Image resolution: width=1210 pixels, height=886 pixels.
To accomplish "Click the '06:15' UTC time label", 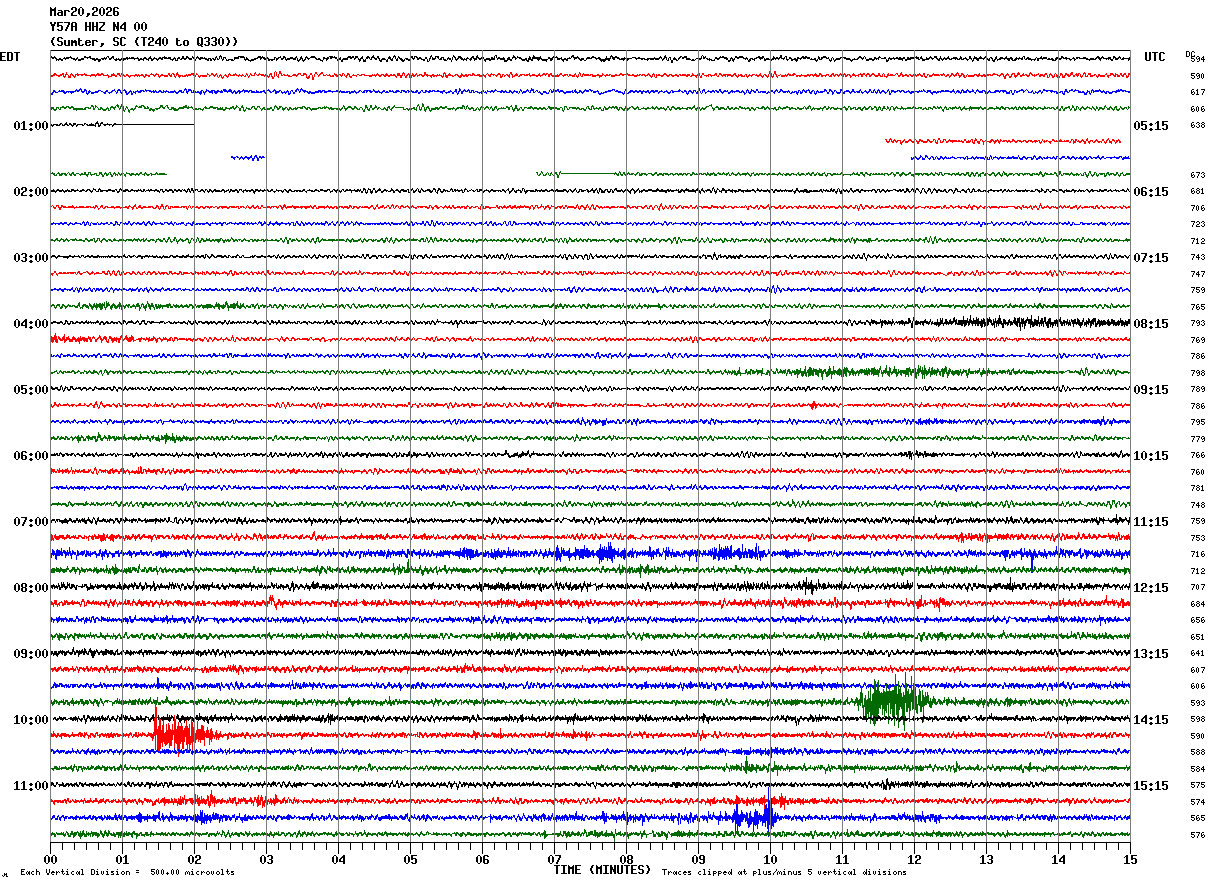I will [1151, 192].
